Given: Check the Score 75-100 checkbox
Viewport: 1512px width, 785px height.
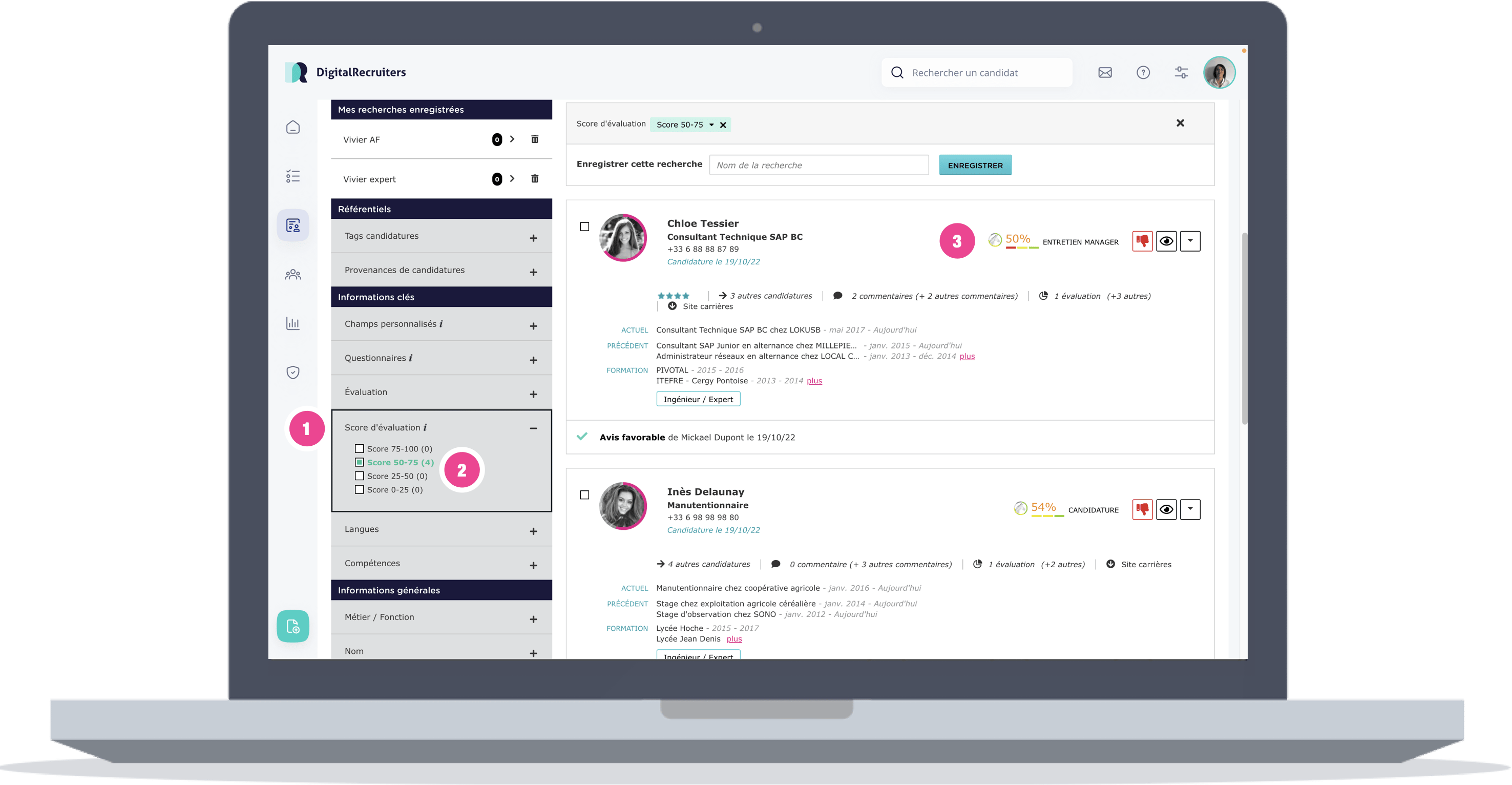Looking at the screenshot, I should 359,448.
